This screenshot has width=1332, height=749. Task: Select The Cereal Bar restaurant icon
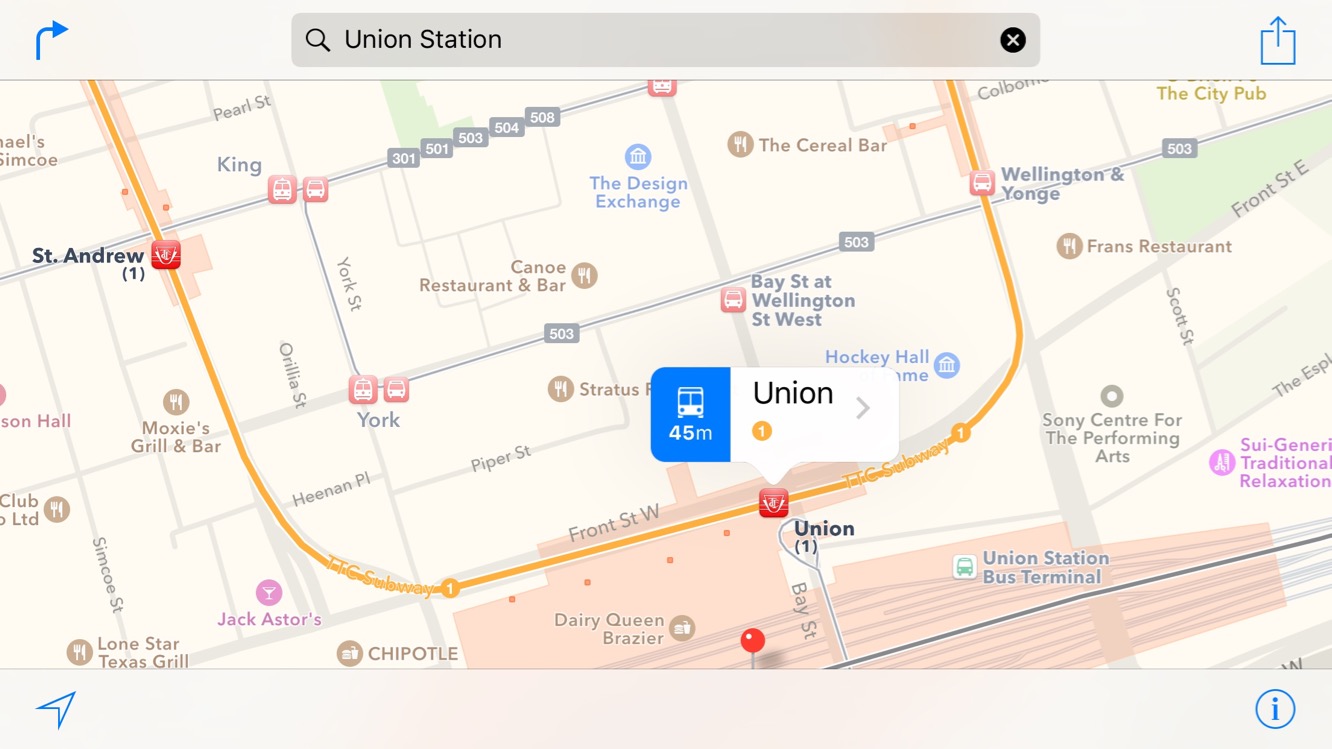click(740, 145)
